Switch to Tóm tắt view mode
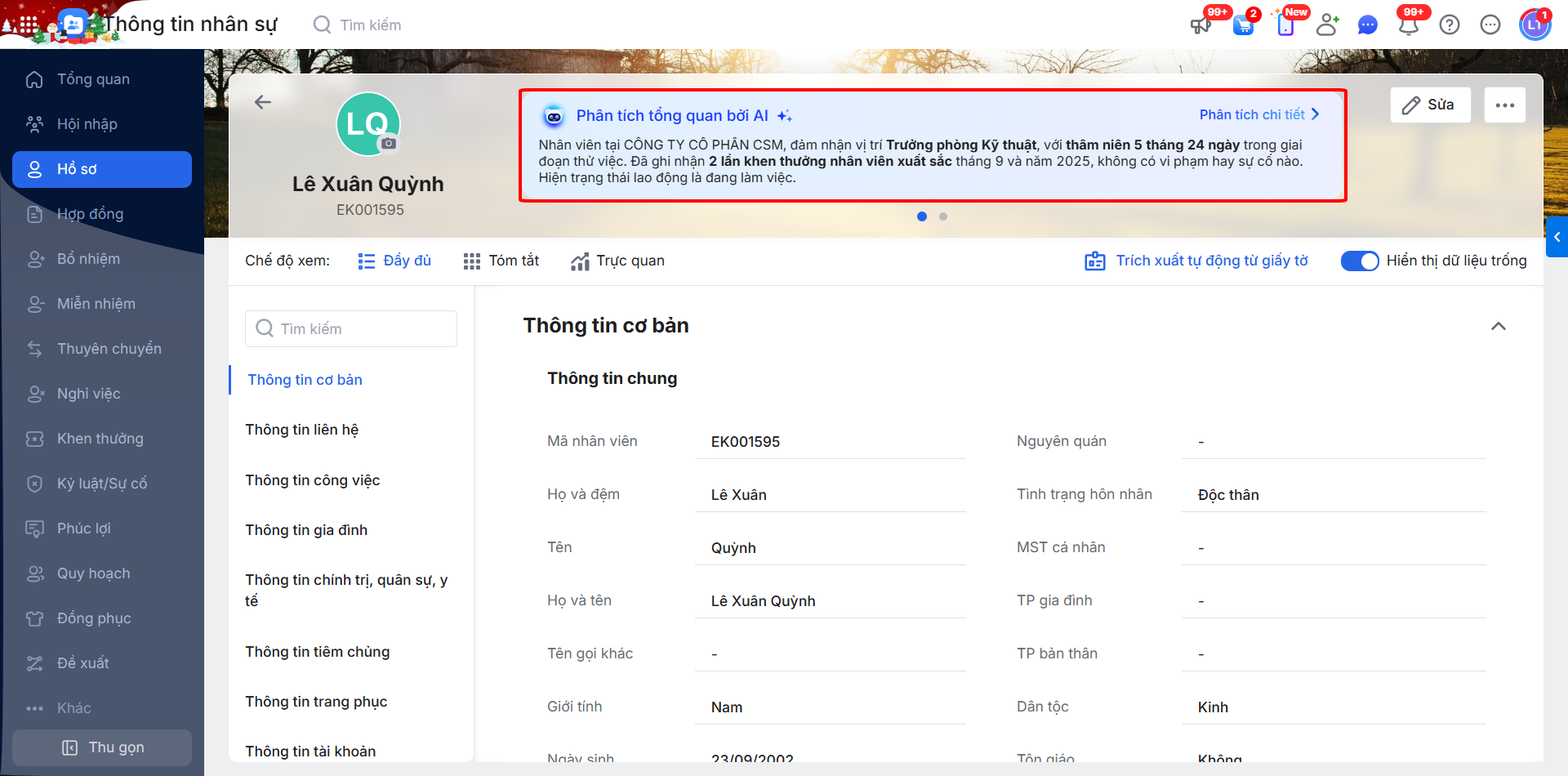The height and width of the screenshot is (776, 1568). click(501, 261)
